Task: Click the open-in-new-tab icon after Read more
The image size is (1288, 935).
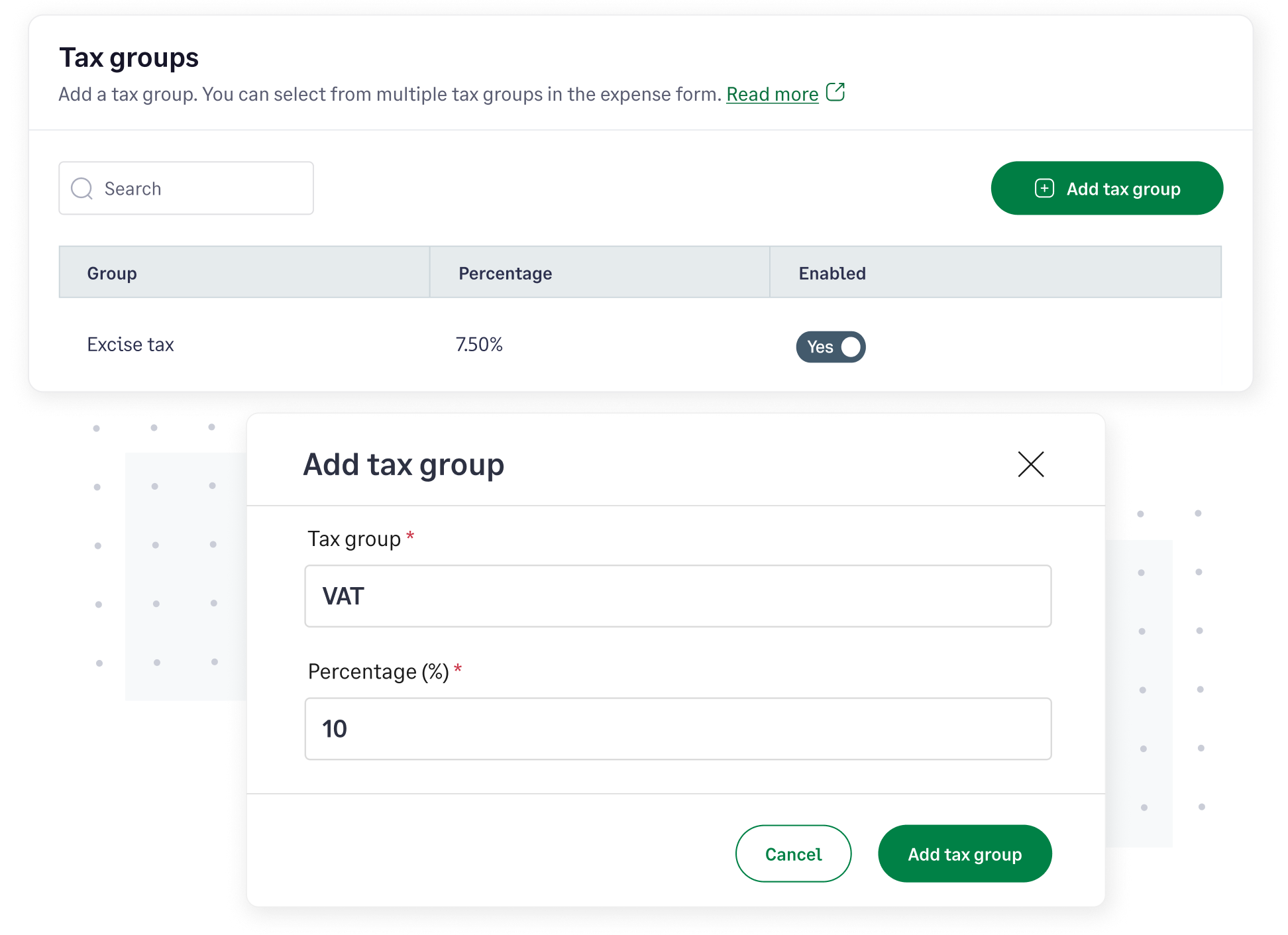Action: click(x=837, y=91)
